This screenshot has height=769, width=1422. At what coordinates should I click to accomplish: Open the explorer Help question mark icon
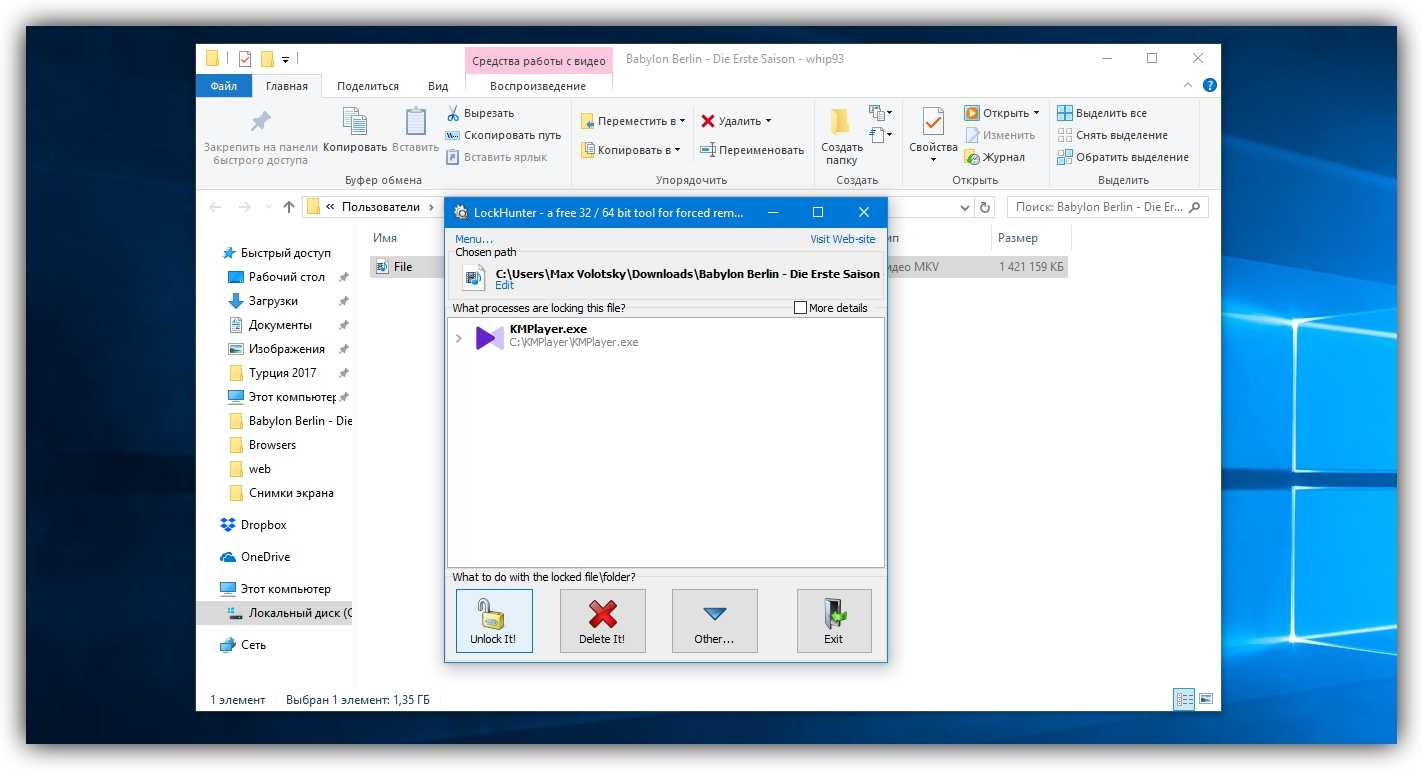point(1209,86)
